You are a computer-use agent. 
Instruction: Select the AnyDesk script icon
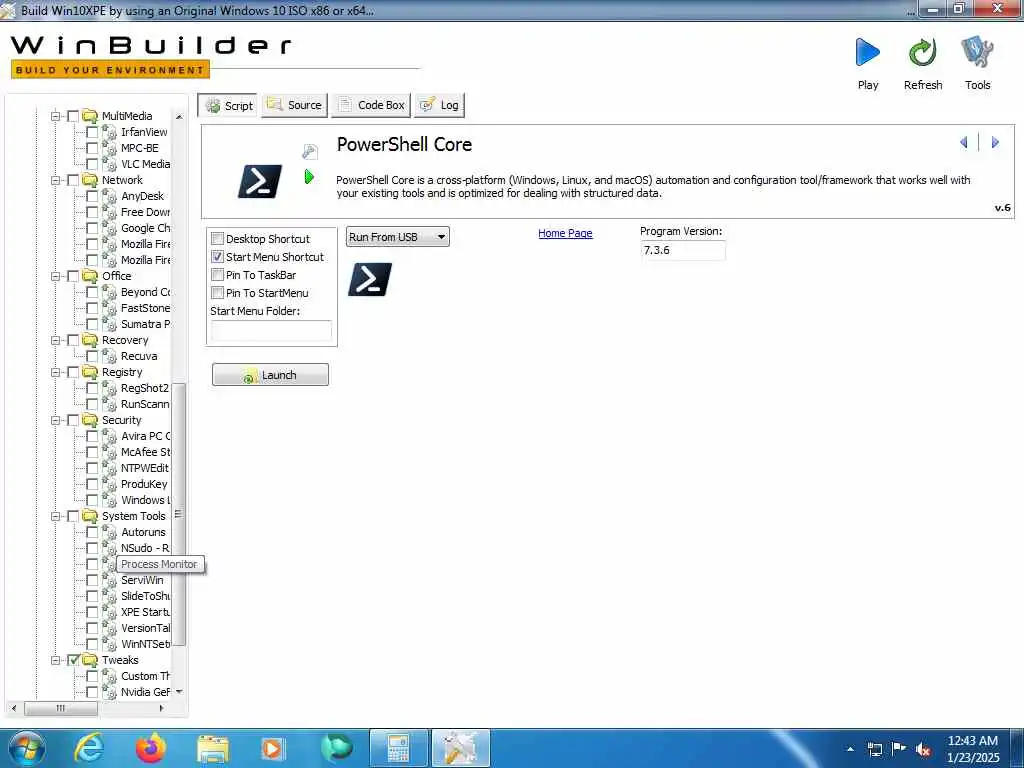[110, 196]
